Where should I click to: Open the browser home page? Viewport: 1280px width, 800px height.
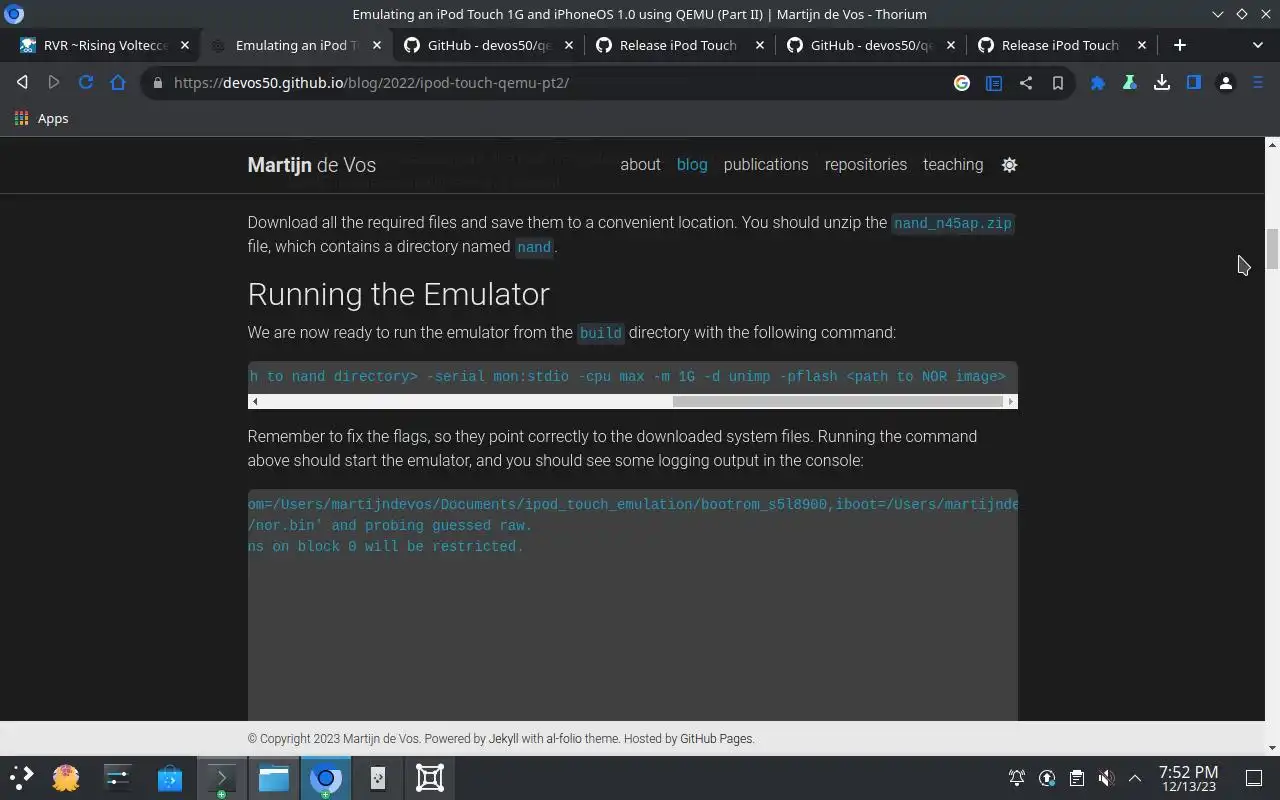118,83
